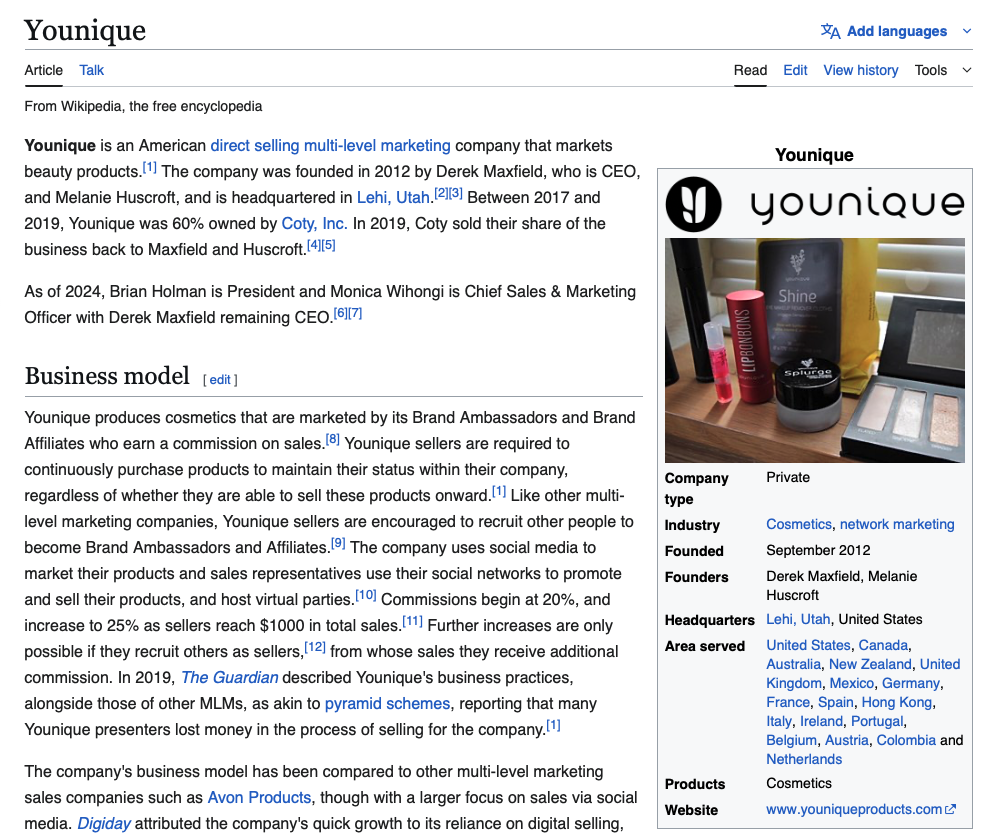Expand the Add languages dropdown chevron
Viewport: 992px width, 833px height.
pos(966,31)
